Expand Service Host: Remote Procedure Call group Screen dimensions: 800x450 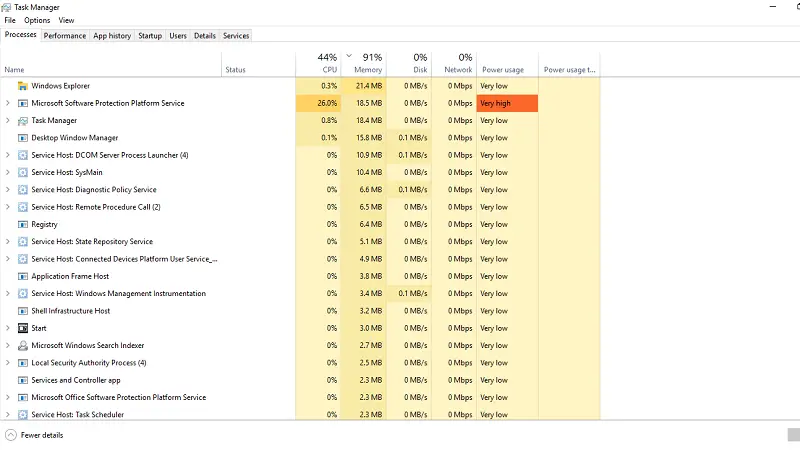pos(8,207)
